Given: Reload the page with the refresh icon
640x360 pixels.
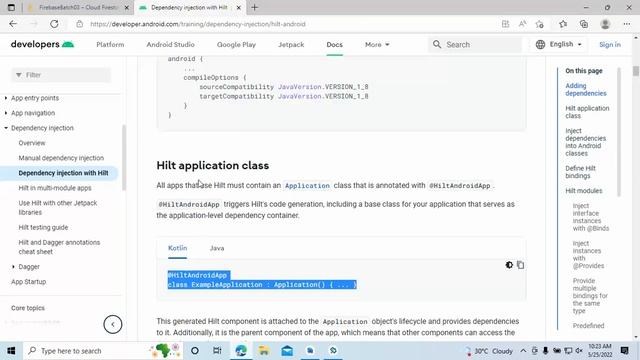Looking at the screenshot, I should tap(54, 24).
